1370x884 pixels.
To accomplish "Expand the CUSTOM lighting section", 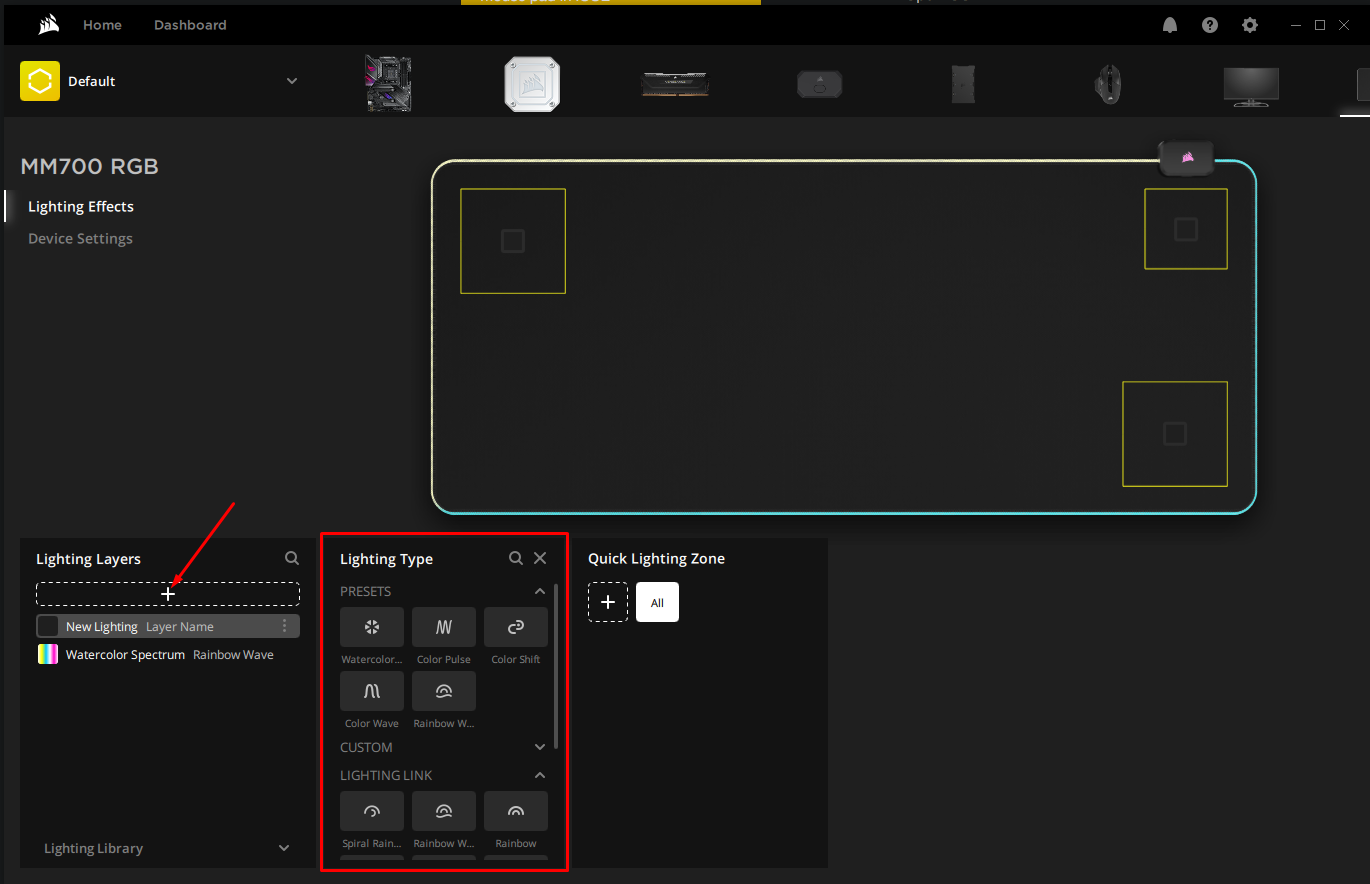I will coord(540,747).
